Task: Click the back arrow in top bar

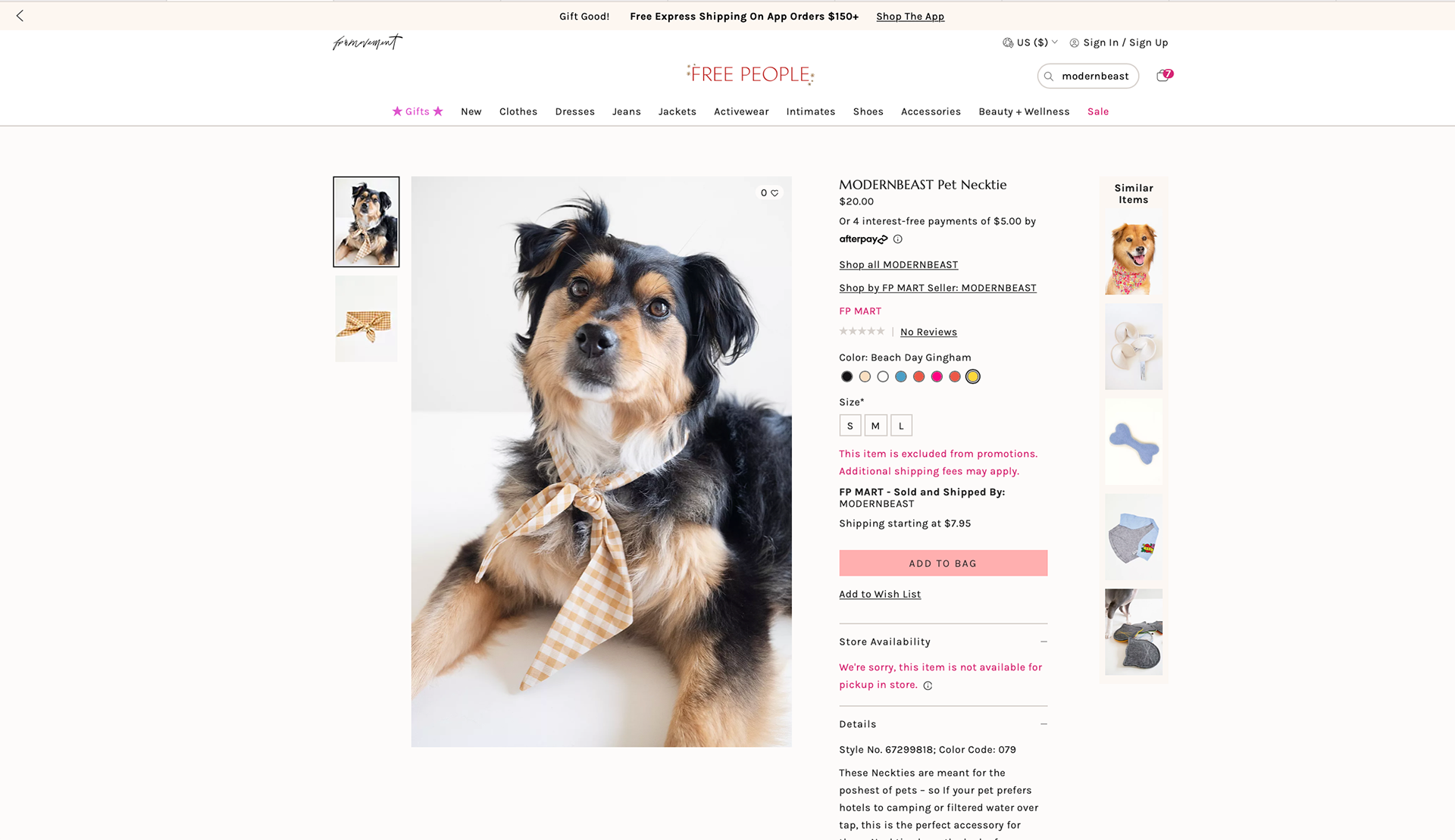Action: click(x=20, y=15)
